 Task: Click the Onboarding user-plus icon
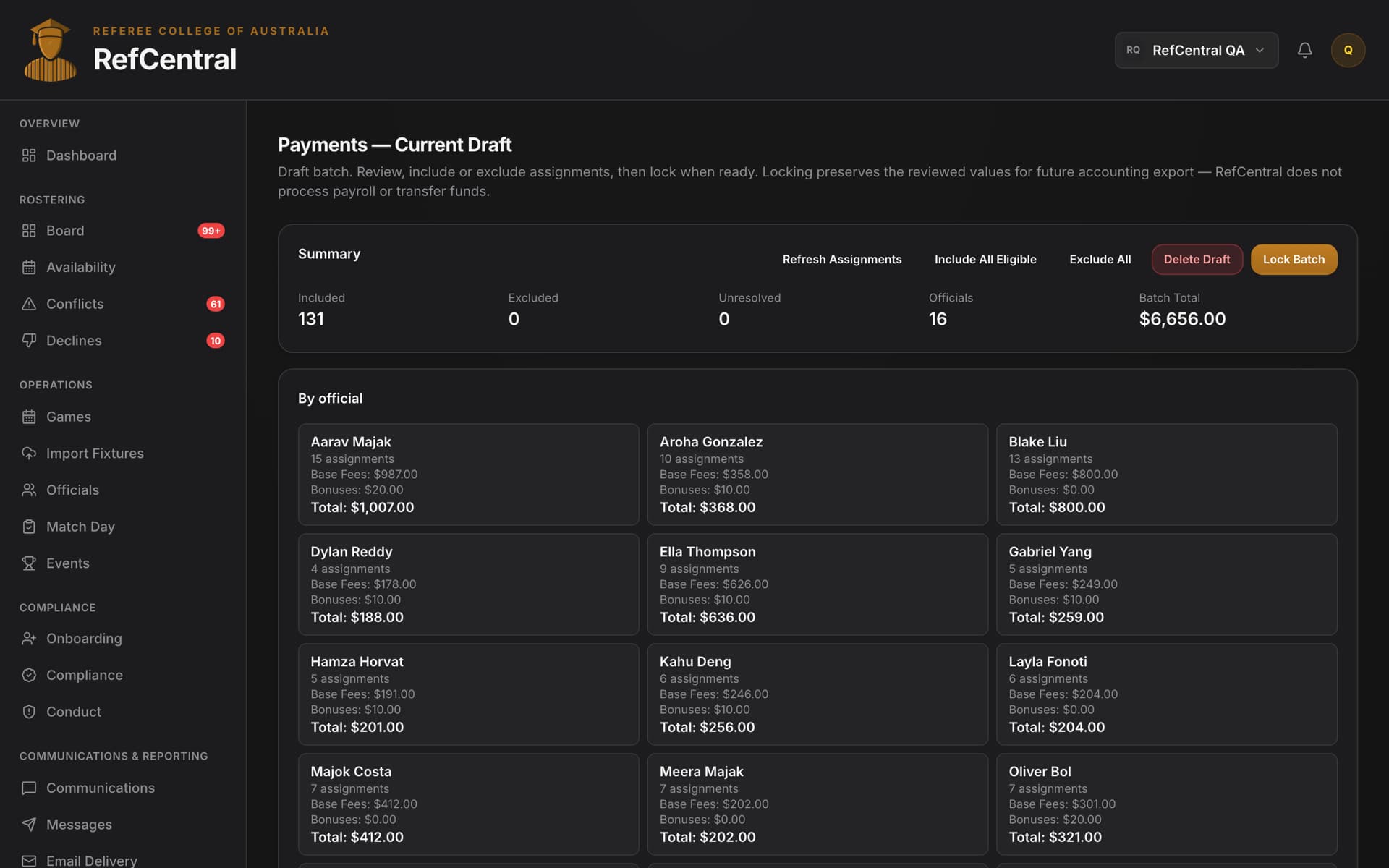[x=29, y=639]
